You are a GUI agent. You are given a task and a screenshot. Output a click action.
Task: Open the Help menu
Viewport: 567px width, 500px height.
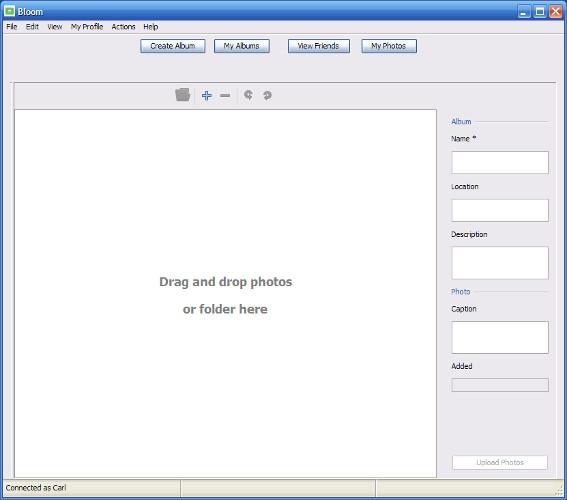pyautogui.click(x=150, y=27)
